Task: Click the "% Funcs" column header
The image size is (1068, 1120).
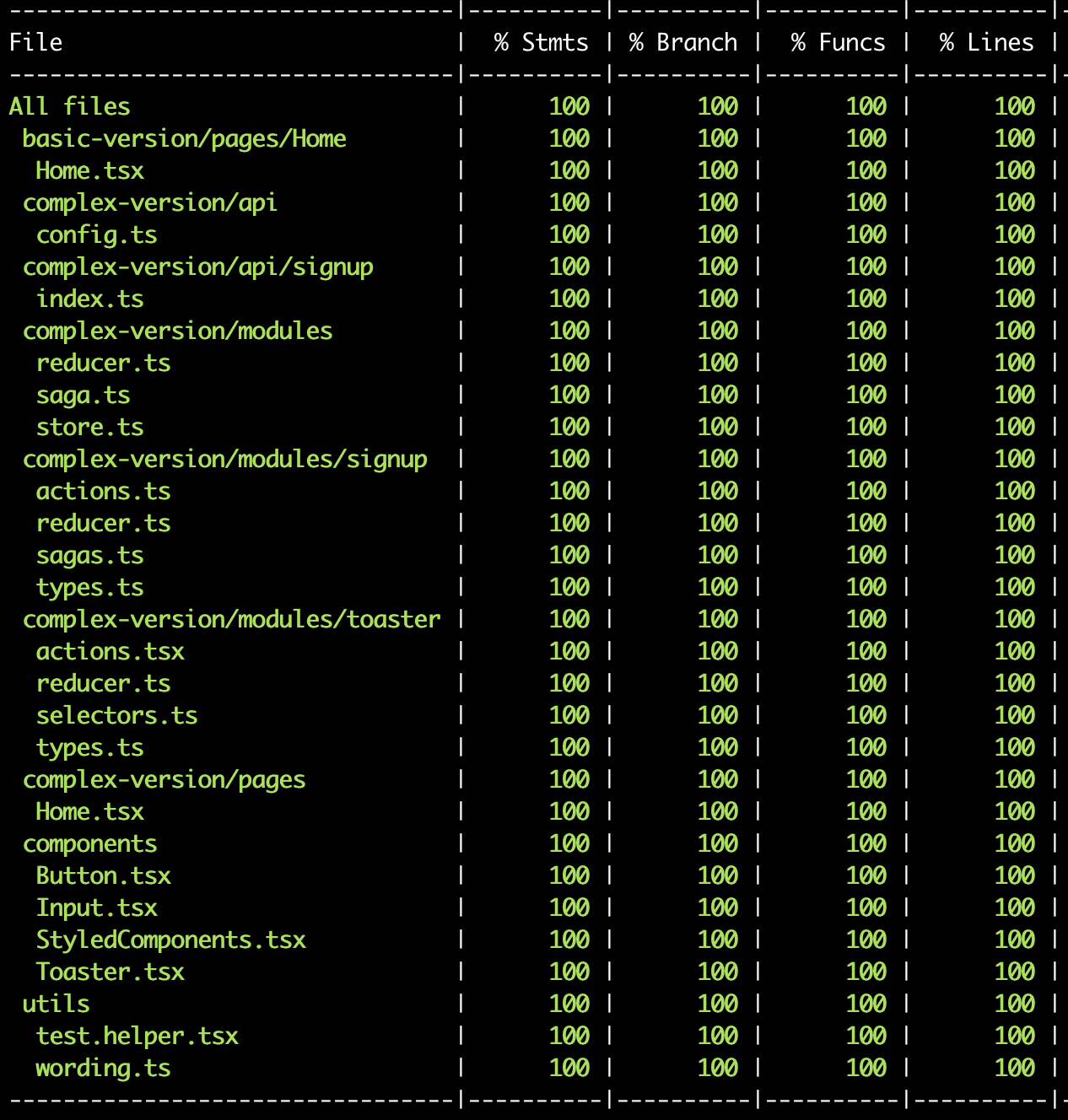Action: (x=839, y=42)
